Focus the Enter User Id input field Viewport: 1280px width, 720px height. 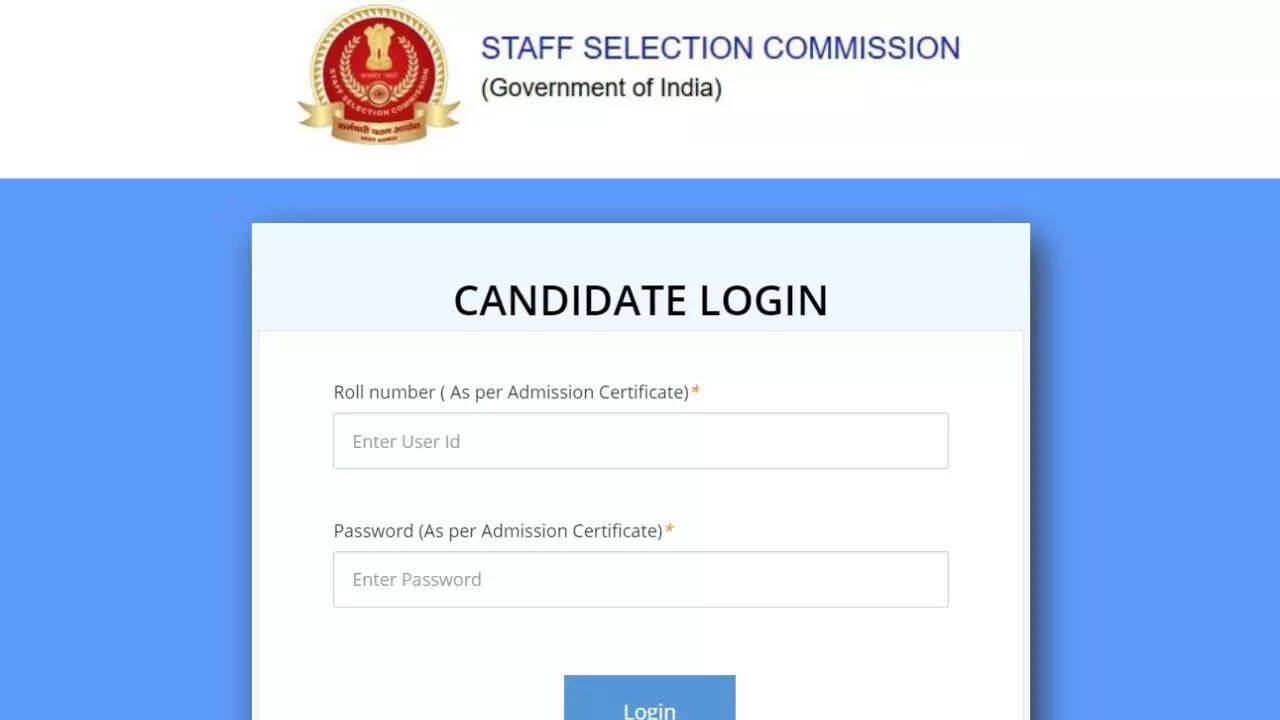(640, 441)
